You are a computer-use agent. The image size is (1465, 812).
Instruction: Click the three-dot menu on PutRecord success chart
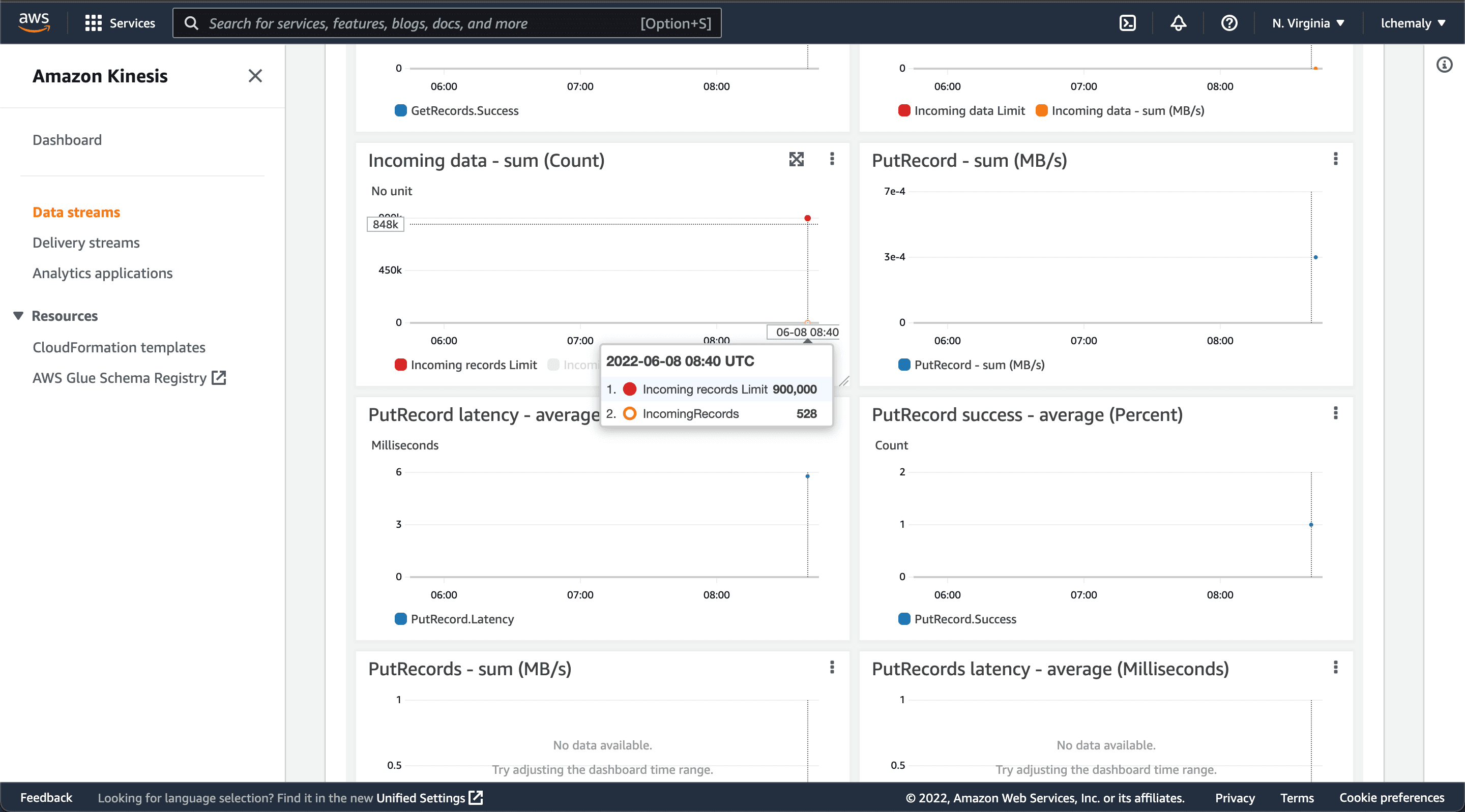pyautogui.click(x=1335, y=413)
